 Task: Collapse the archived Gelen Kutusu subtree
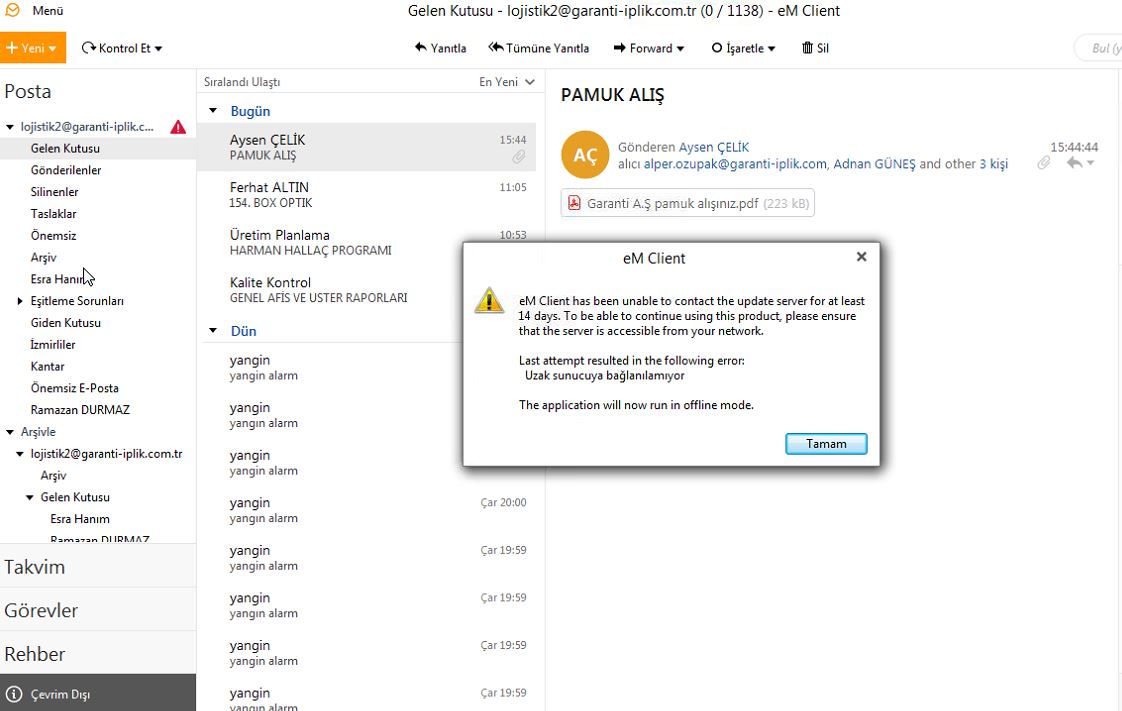pos(30,497)
